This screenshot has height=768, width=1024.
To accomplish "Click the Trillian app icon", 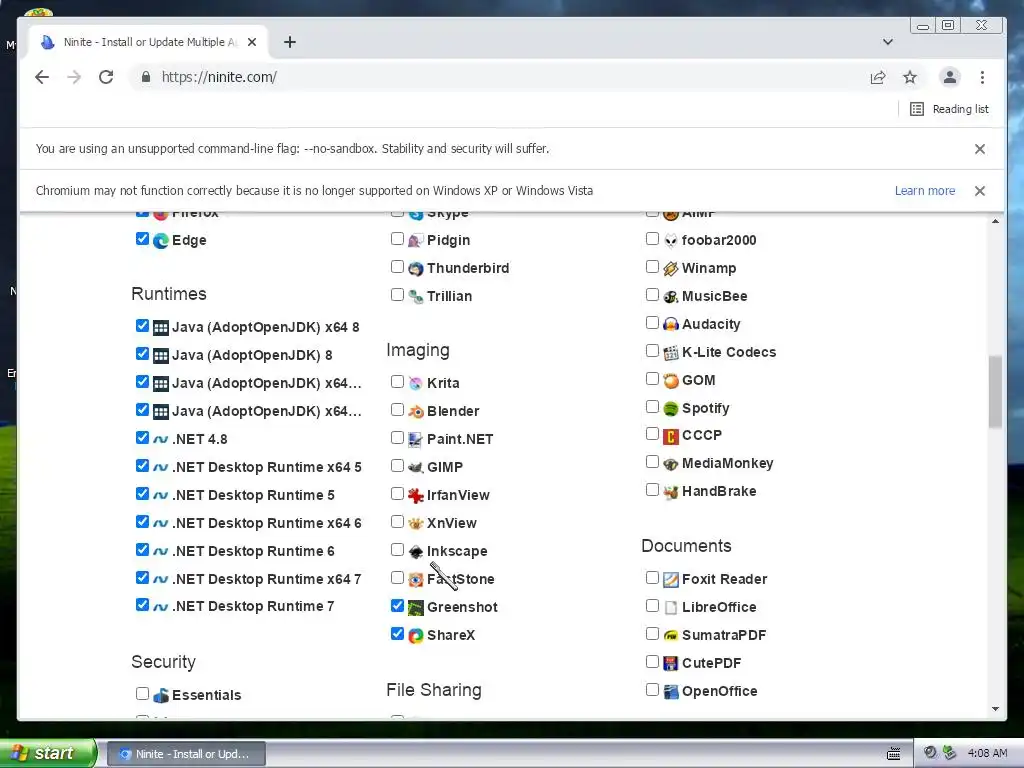I will click(x=415, y=296).
